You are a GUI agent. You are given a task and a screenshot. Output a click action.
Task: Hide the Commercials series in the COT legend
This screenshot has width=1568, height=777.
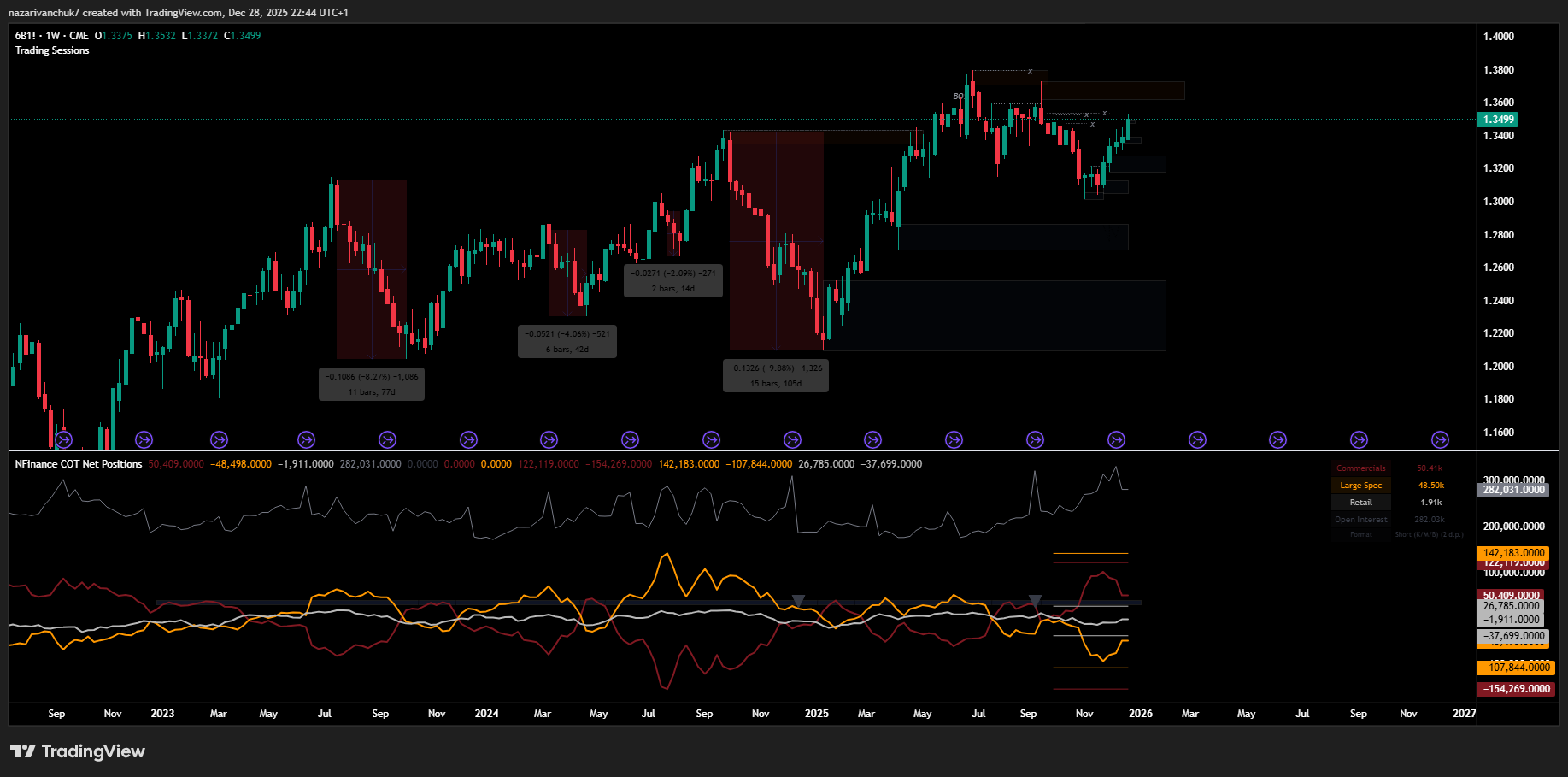click(1360, 468)
